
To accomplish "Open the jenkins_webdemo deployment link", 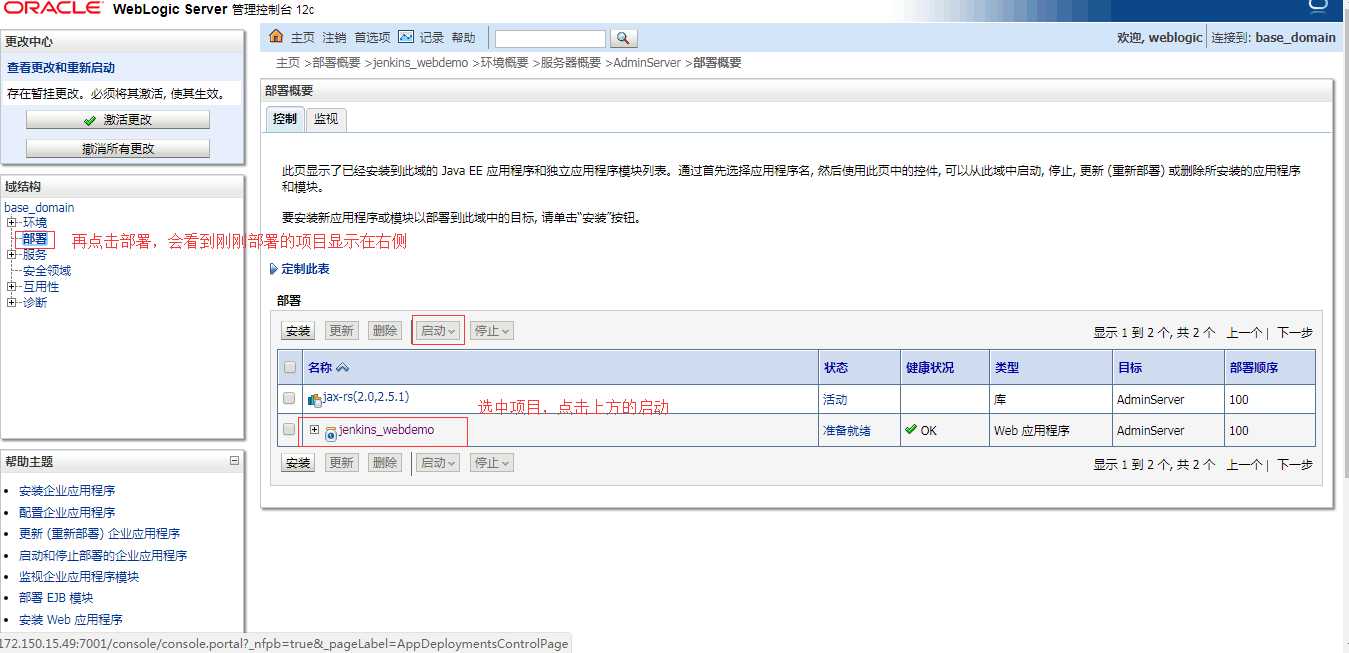I will [387, 430].
